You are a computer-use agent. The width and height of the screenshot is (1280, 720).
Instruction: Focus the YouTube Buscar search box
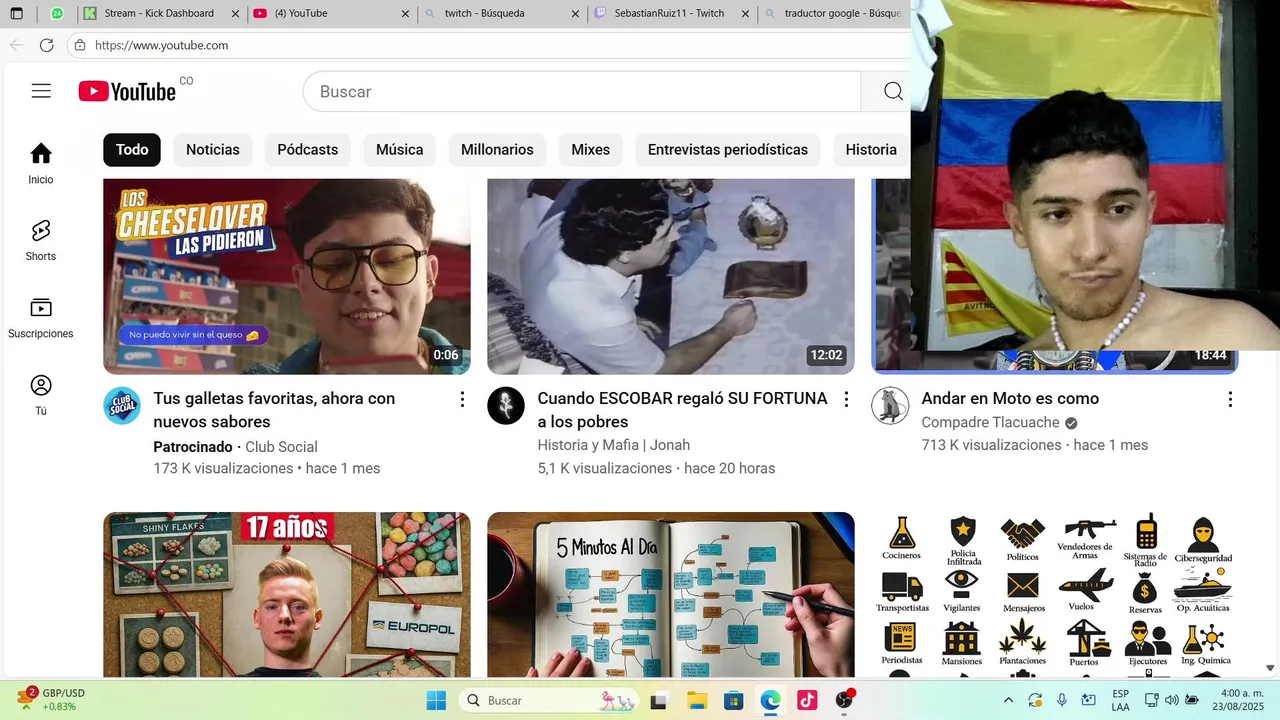(582, 91)
